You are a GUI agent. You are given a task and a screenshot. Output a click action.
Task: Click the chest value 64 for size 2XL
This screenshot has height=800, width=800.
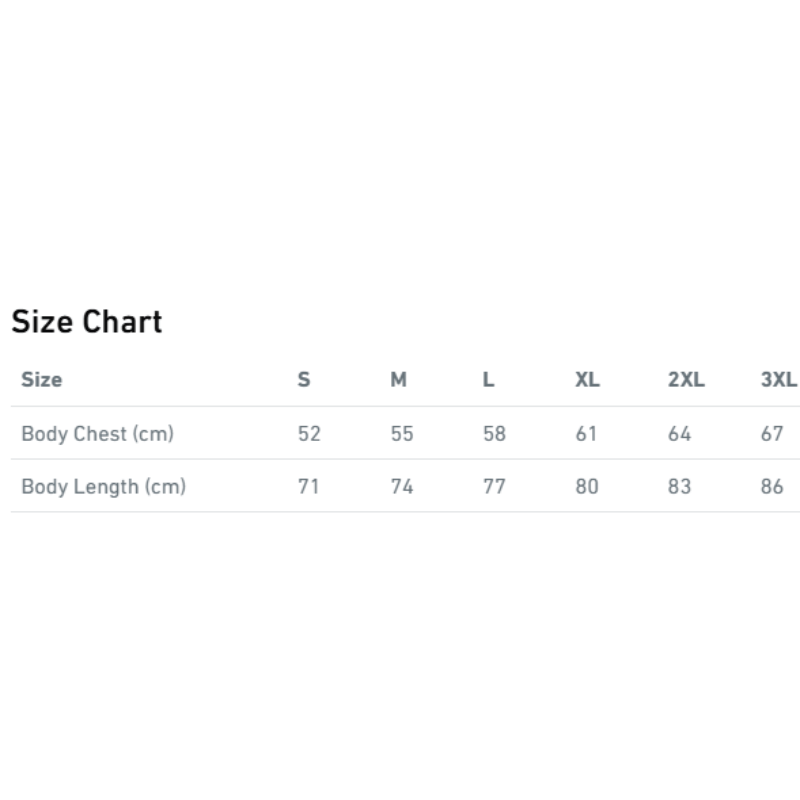click(x=679, y=434)
